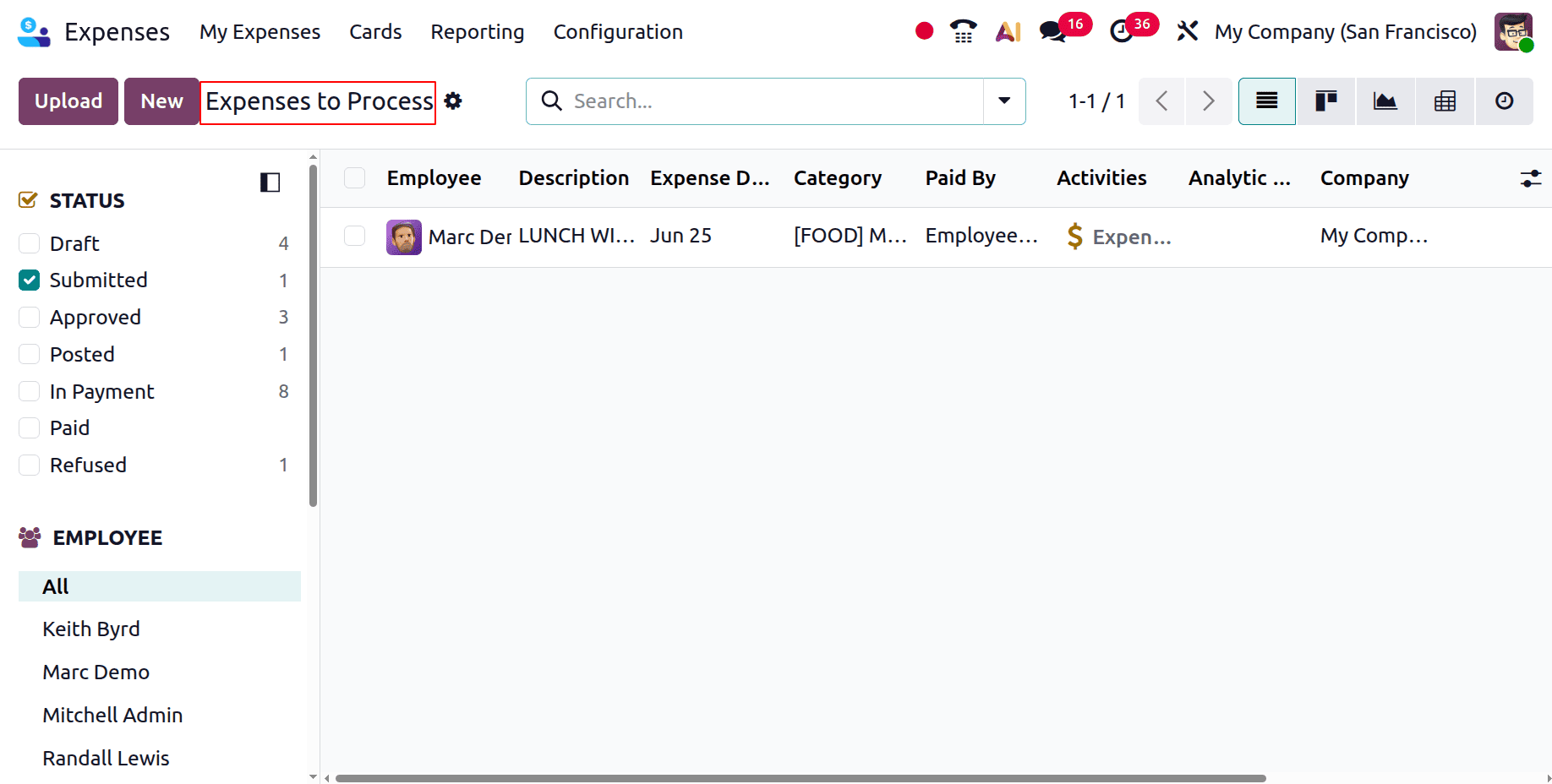Open the My Expenses menu
Viewport: 1552px width, 784px height.
click(260, 32)
